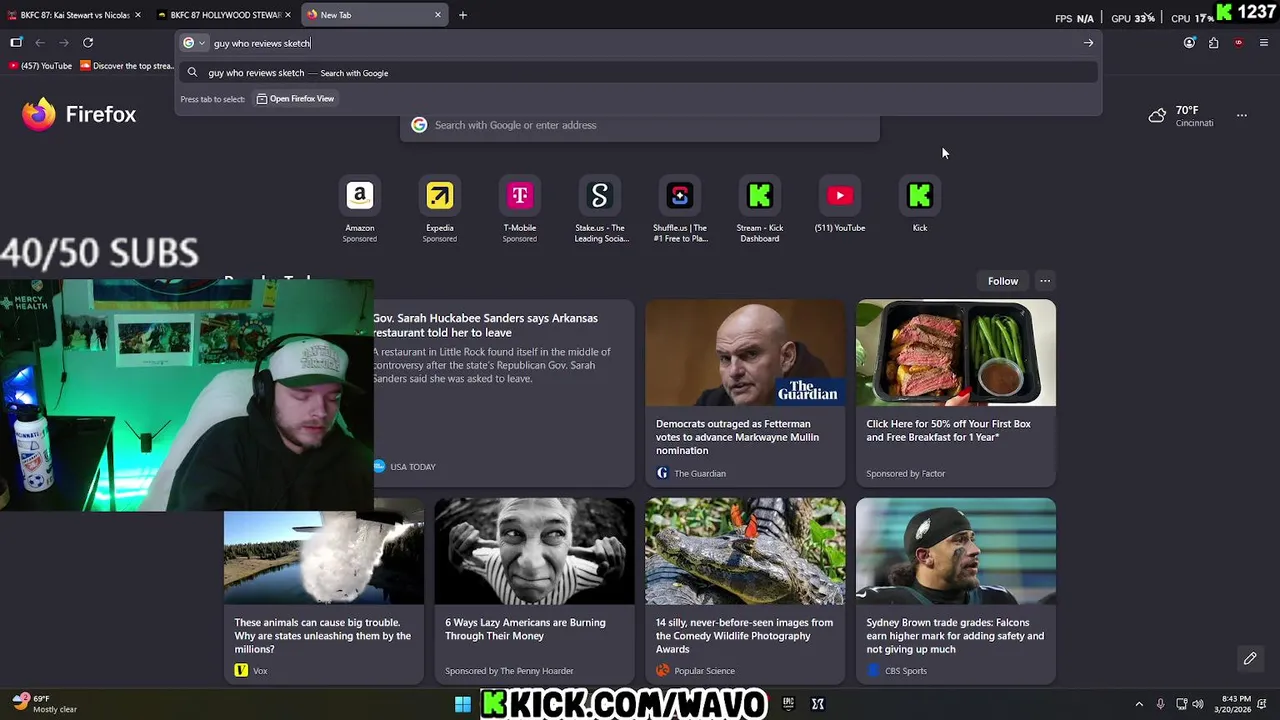Image resolution: width=1280 pixels, height=720 pixels.
Task: Open Click Here for 50% off ad
Action: point(948,430)
